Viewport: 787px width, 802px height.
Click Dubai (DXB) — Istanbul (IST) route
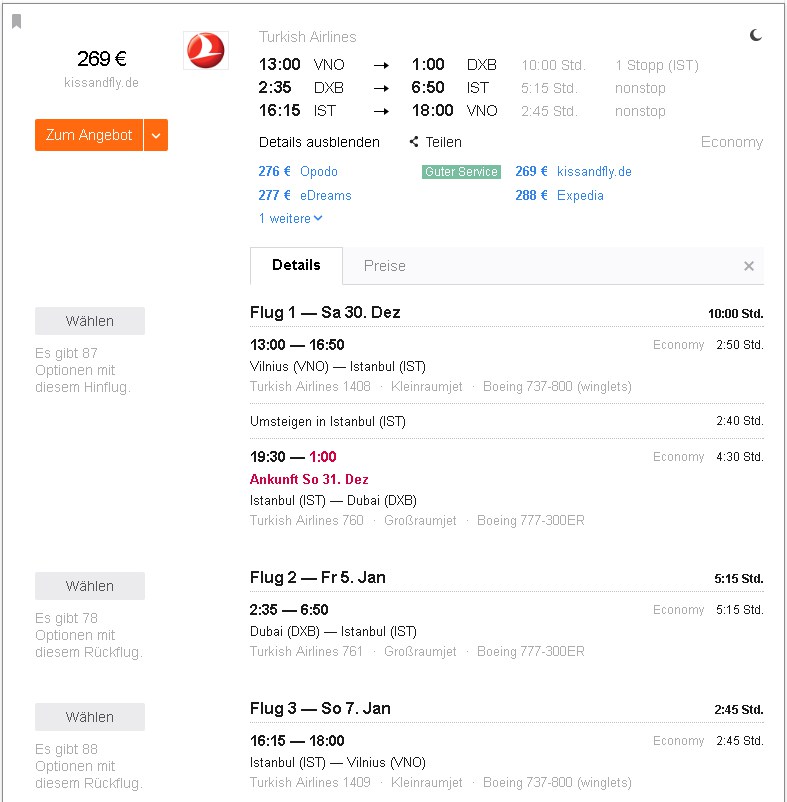pyautogui.click(x=333, y=631)
